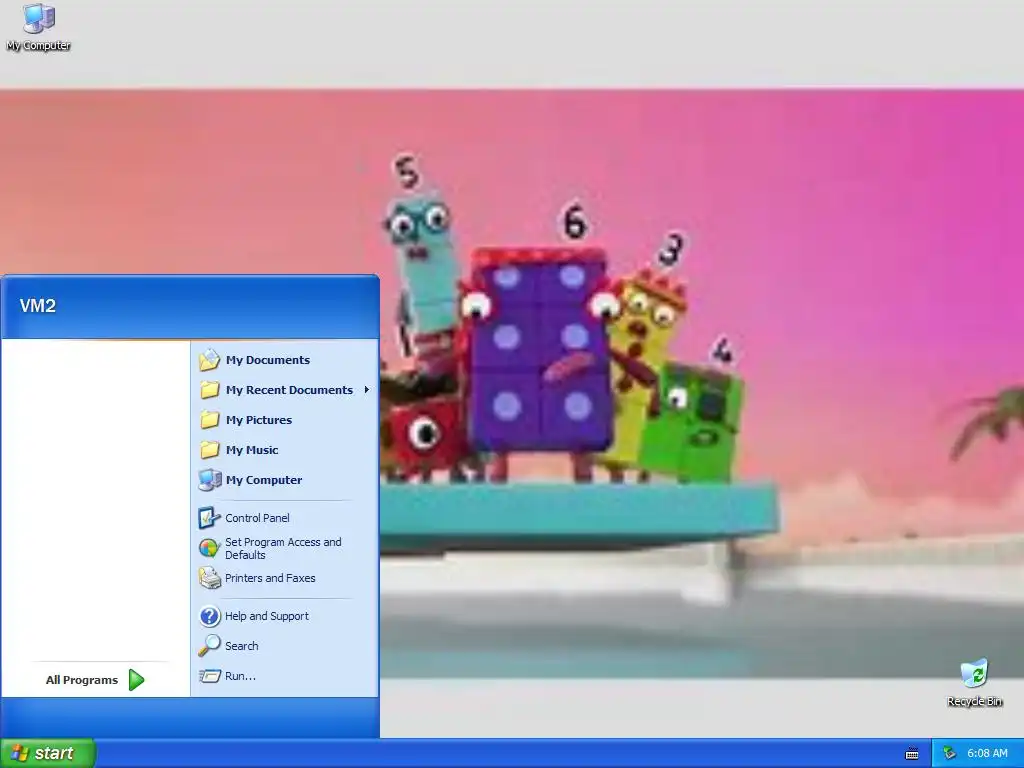Click the My Computer label on desktop
The image size is (1024, 768).
(39, 45)
